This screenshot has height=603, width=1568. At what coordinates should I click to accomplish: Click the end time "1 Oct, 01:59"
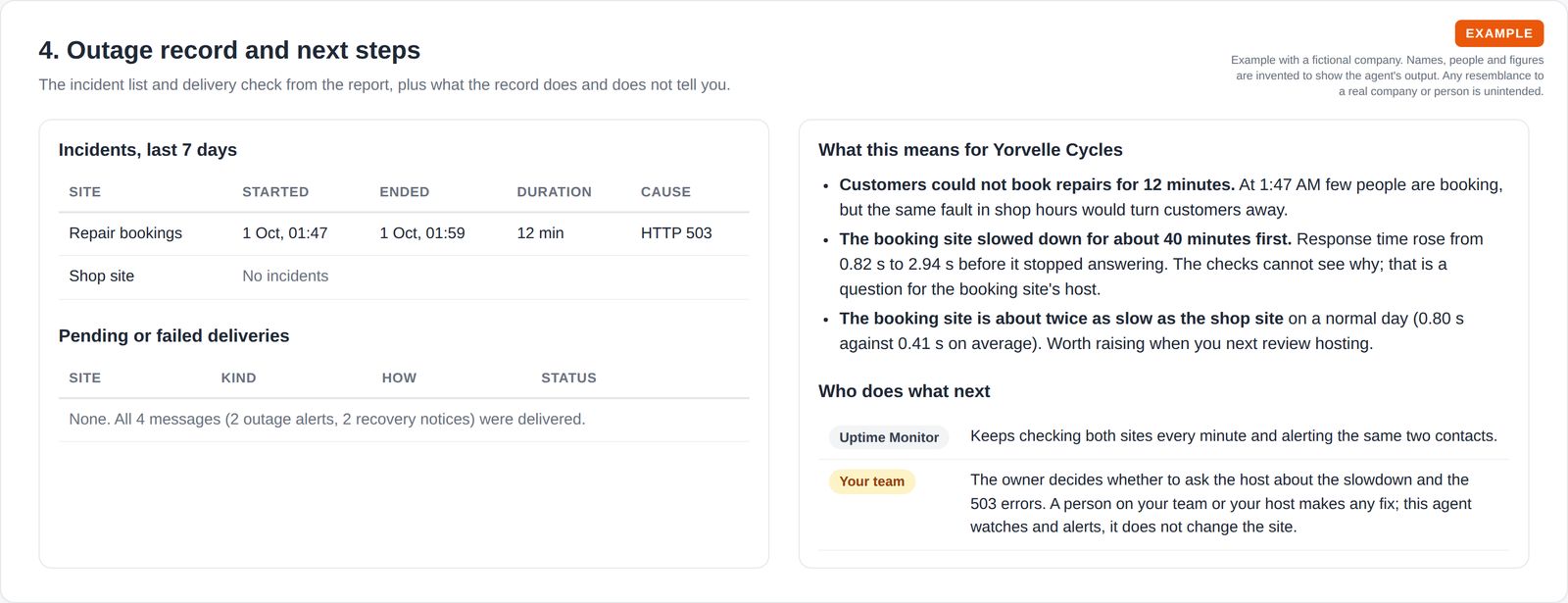422,233
